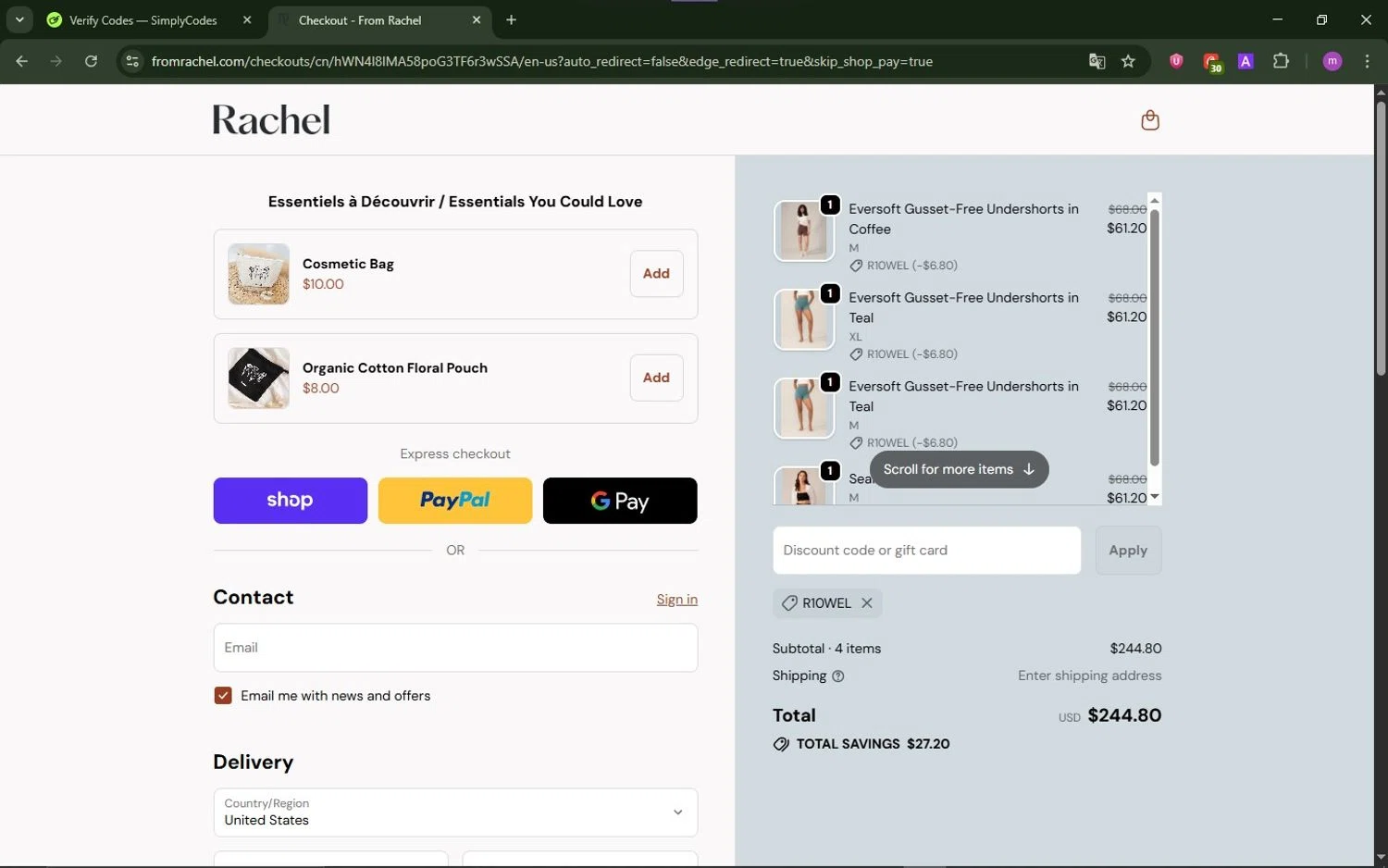Screen dimensions: 1388x868
Task: Open the extension with 30 badge
Action: click(1211, 62)
